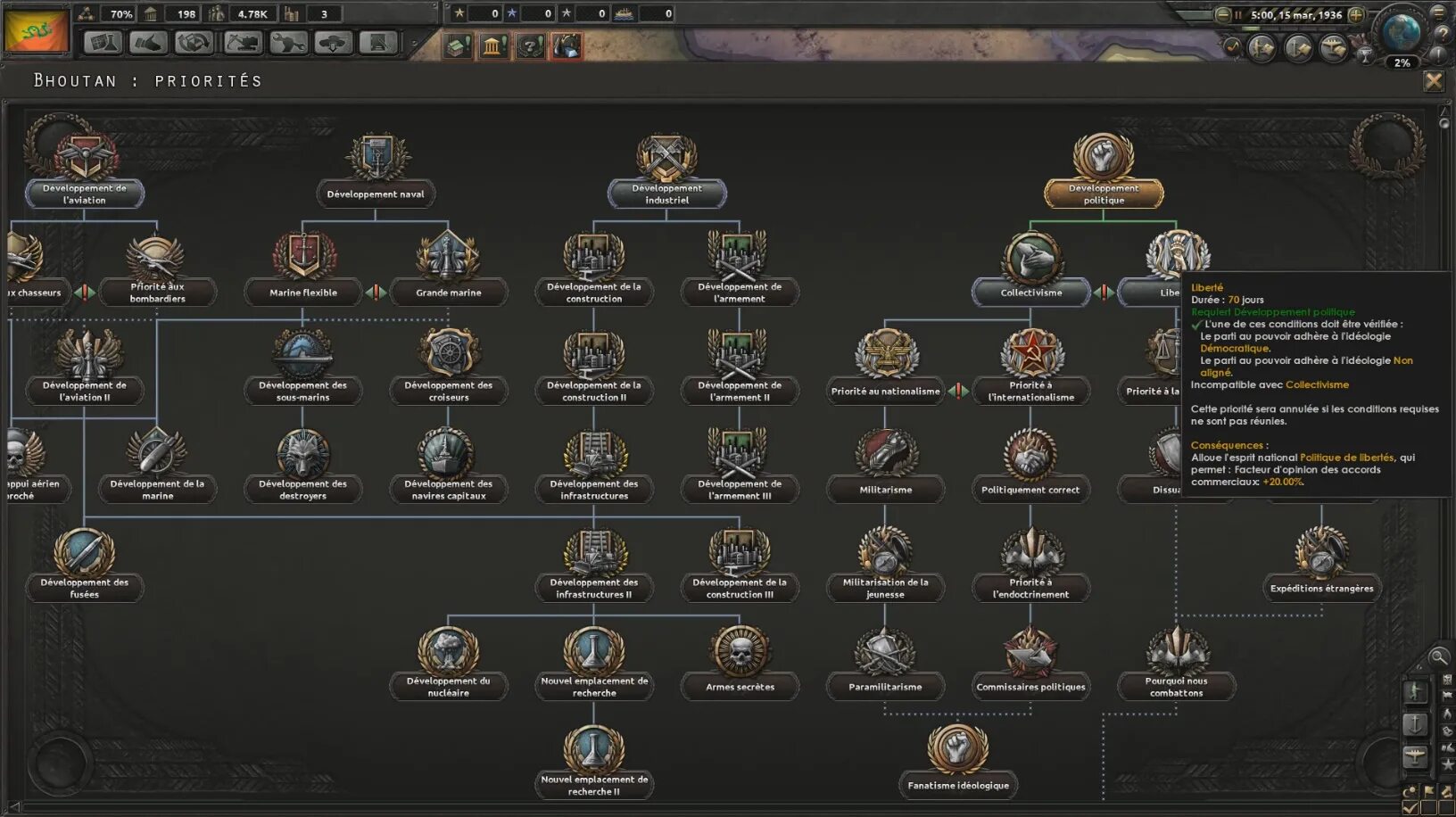Open the air orders ledger icon

point(1333,47)
